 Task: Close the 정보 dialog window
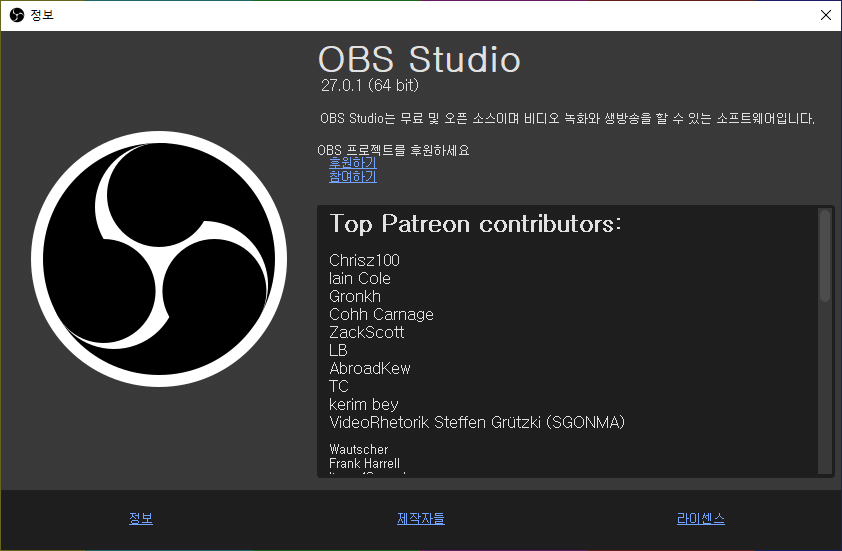826,15
